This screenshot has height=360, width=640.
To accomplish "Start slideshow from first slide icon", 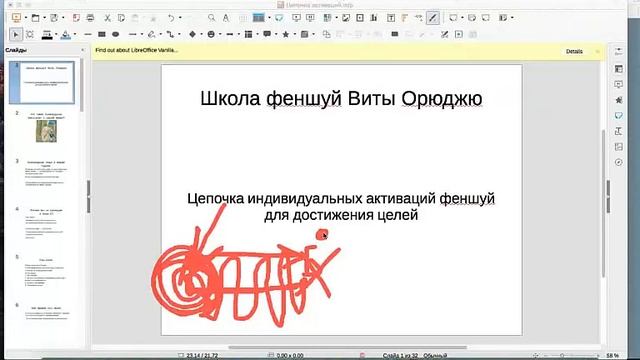I will tap(296, 18).
